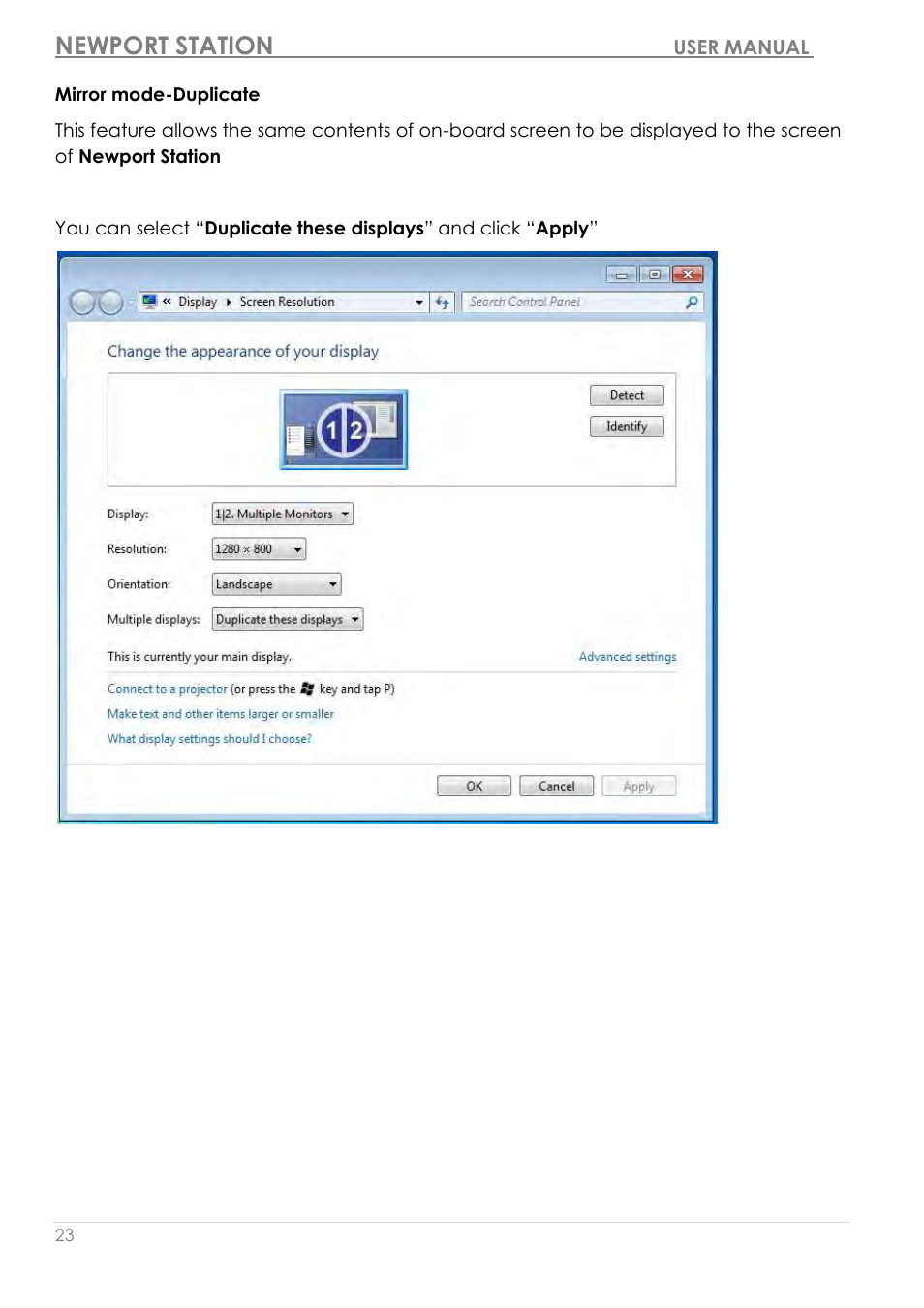
Task: Open What display settings should I choose link
Action: [209, 739]
